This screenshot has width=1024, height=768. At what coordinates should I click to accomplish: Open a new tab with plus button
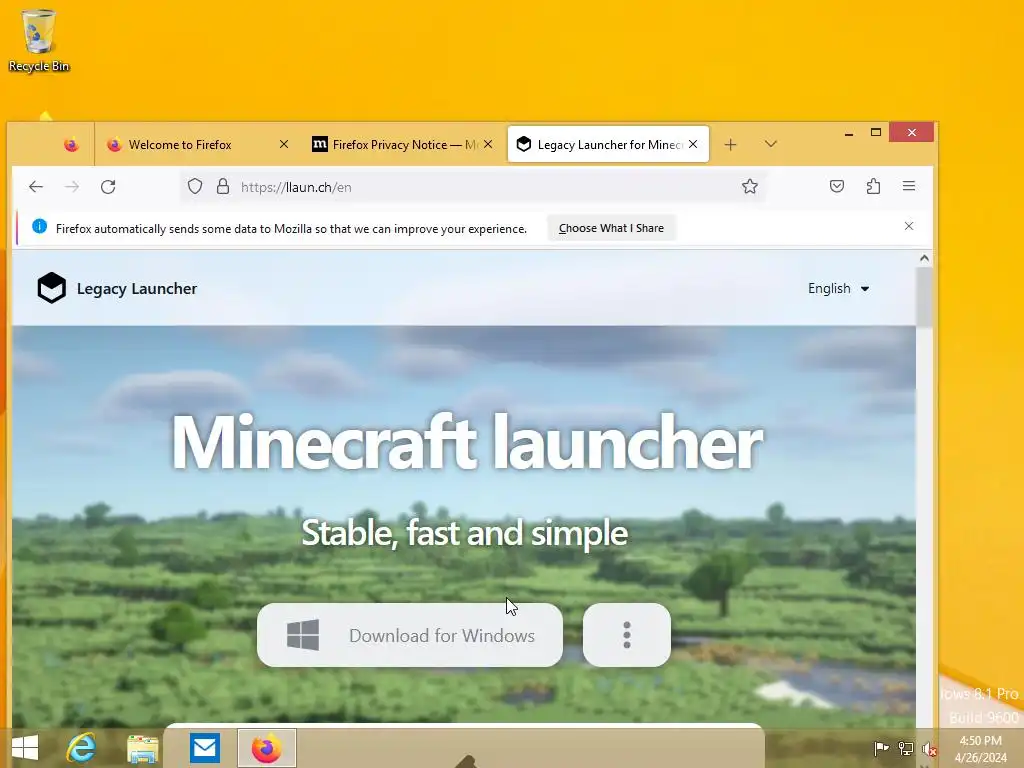[x=730, y=144]
